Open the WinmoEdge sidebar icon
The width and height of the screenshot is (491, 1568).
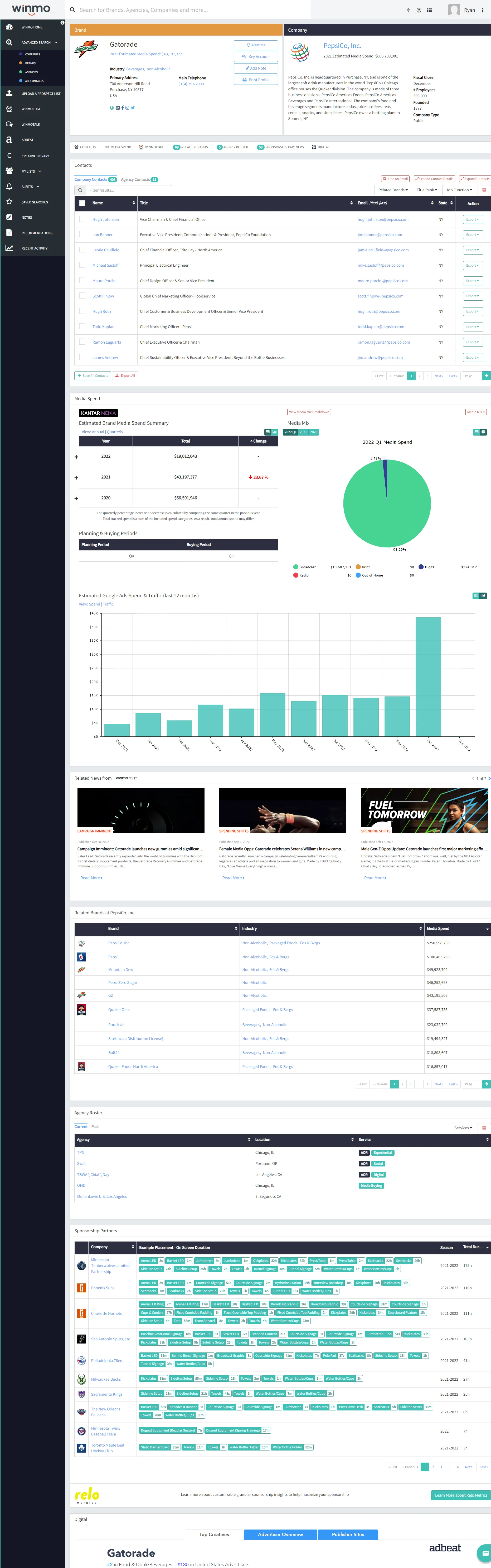9,109
